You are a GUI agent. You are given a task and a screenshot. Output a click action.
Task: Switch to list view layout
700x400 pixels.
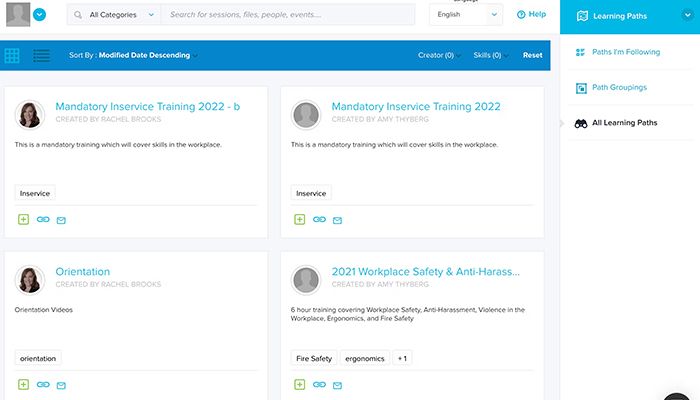click(42, 56)
